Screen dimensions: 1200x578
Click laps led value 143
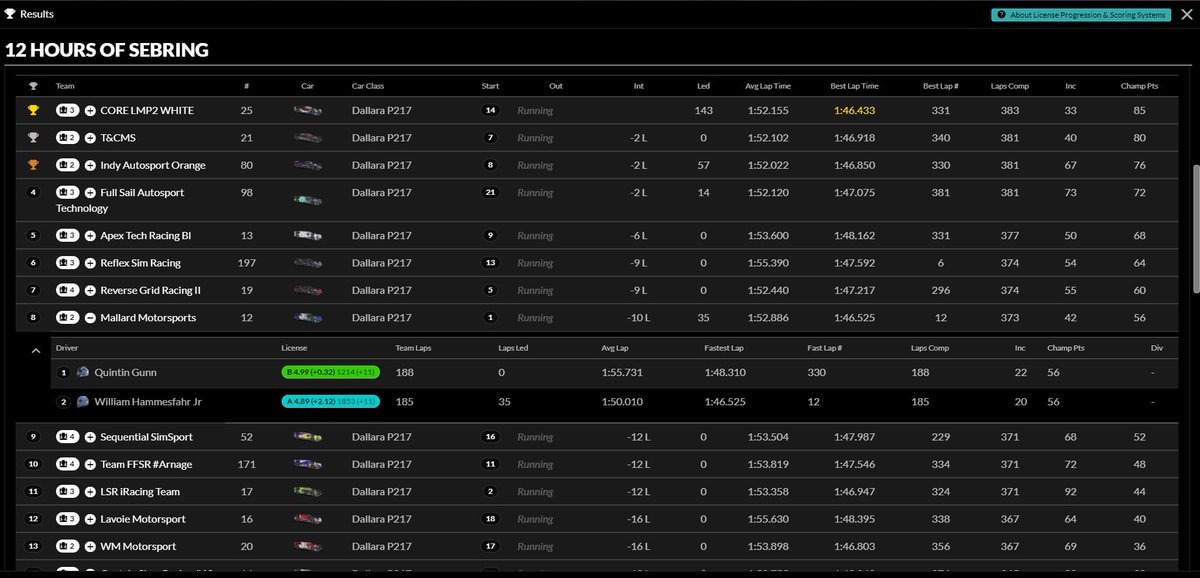(x=703, y=111)
